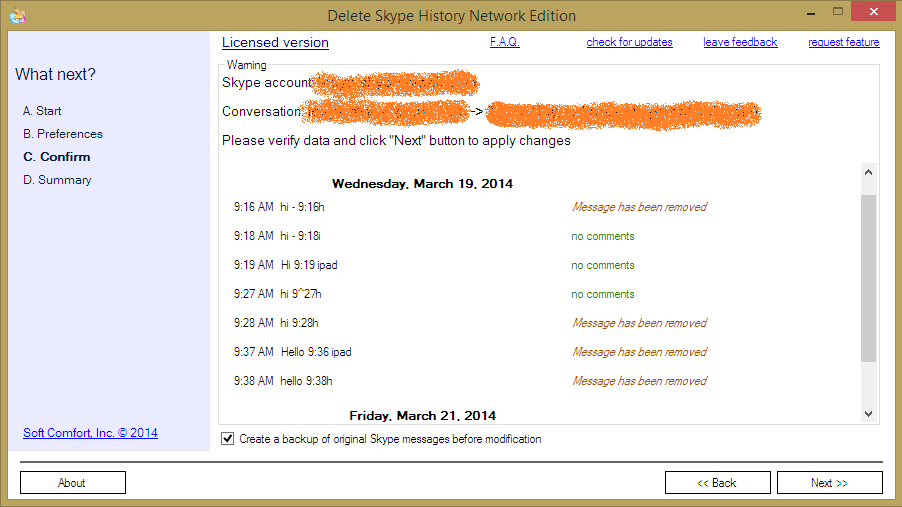
Task: Click Friday, March 21, 2014 date header
Action: (x=422, y=415)
